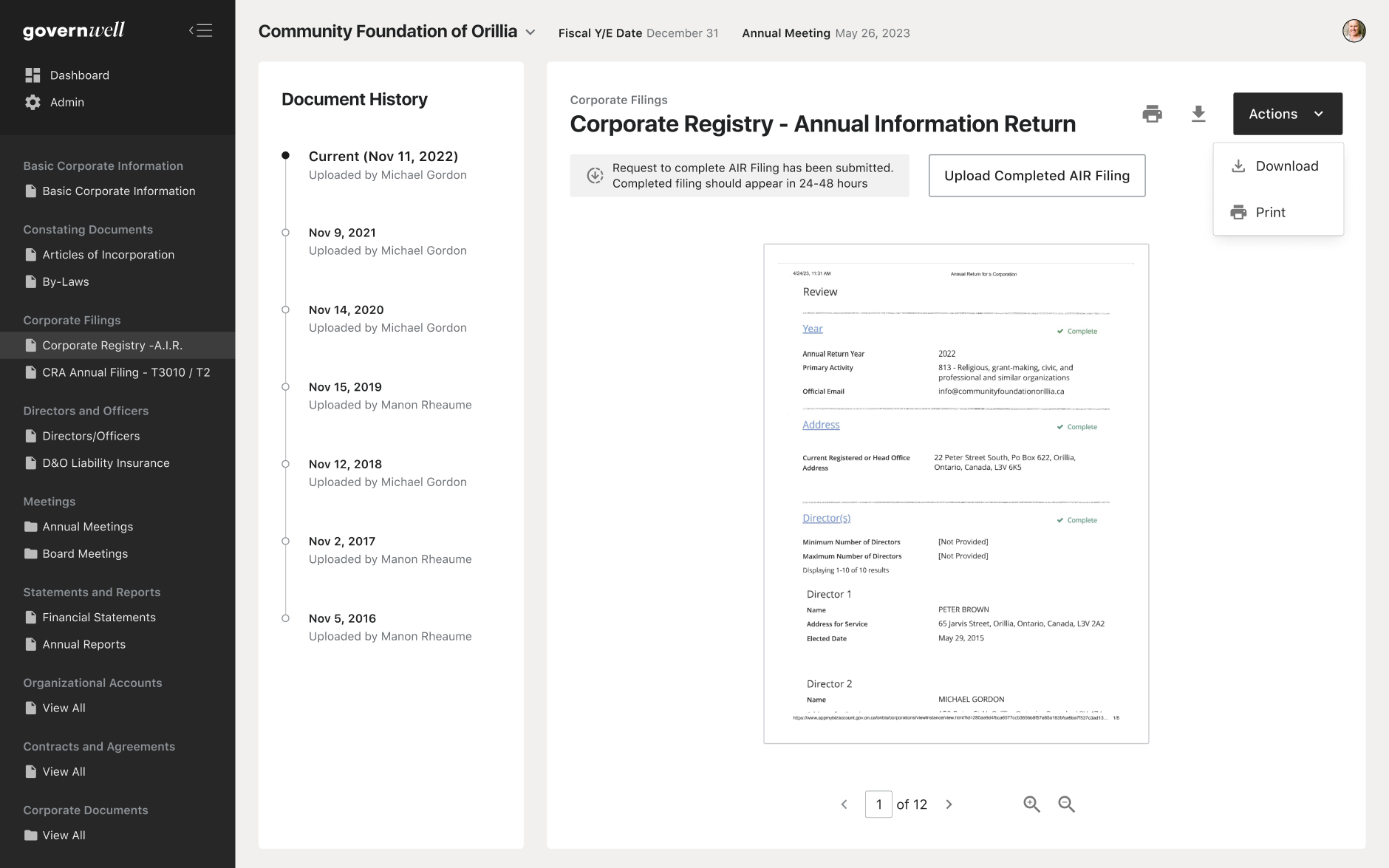Screen dimensions: 1389x868
Task: Open the user profile avatar
Action: [x=1354, y=31]
